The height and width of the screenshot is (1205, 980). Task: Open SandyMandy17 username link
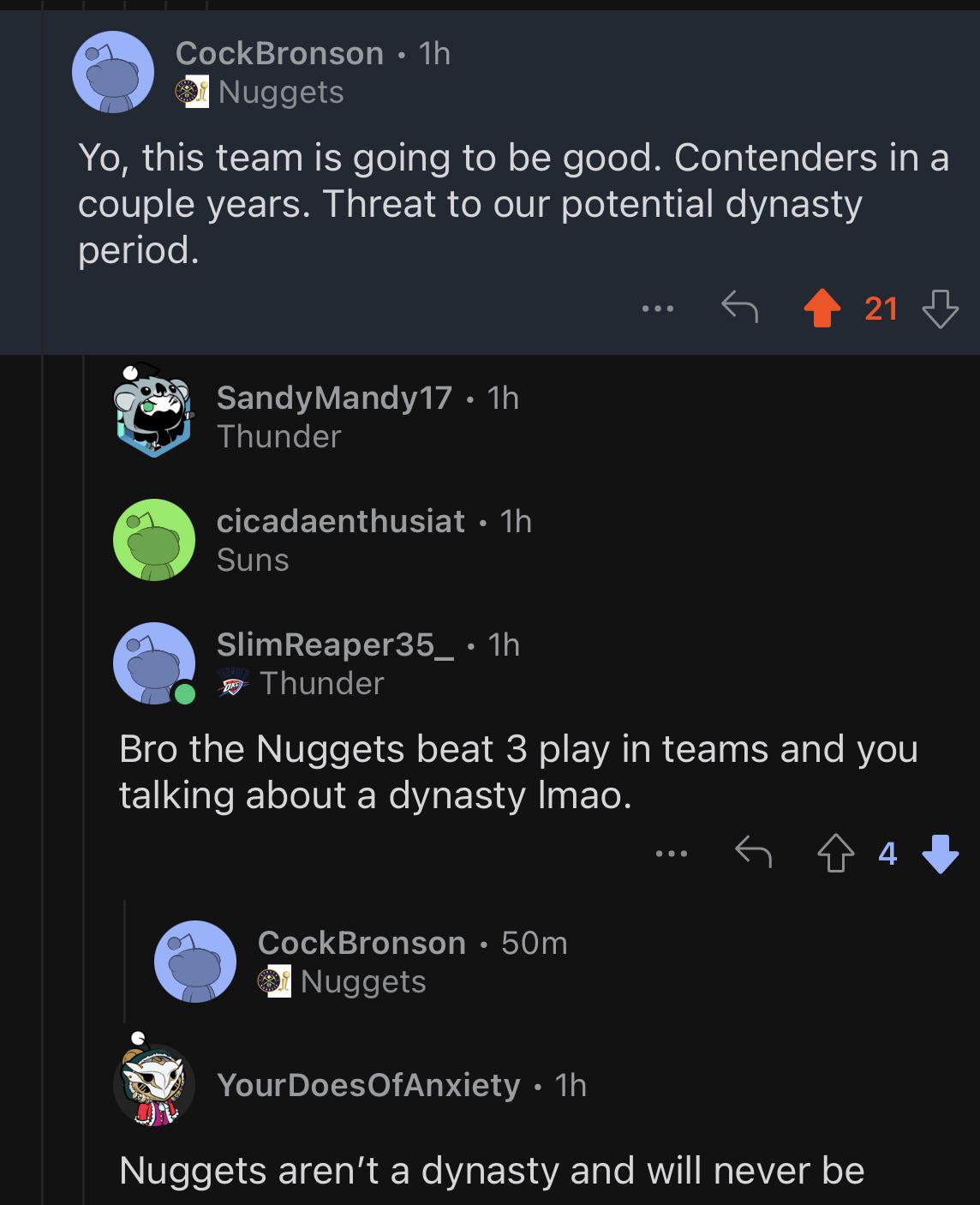click(x=334, y=398)
